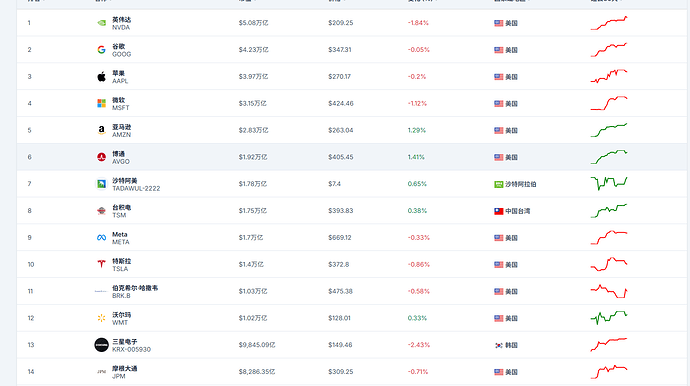The height and width of the screenshot is (386, 690).
Task: Click the Tesla logo icon
Action: coord(101,264)
